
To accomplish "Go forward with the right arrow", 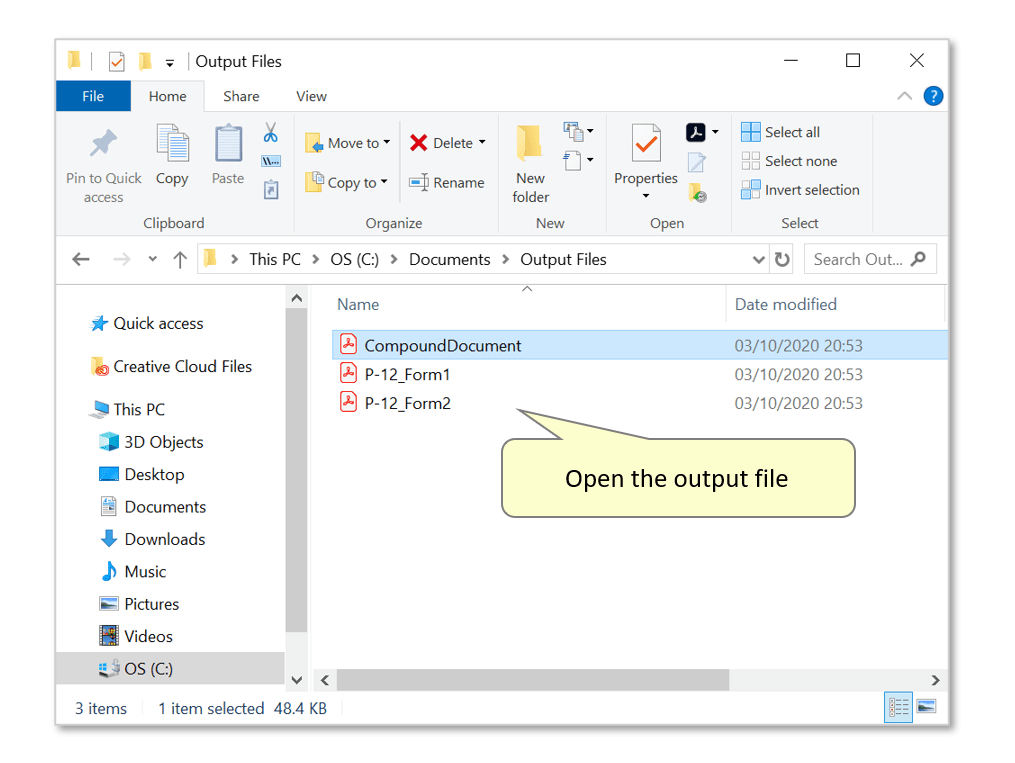I will [122, 260].
